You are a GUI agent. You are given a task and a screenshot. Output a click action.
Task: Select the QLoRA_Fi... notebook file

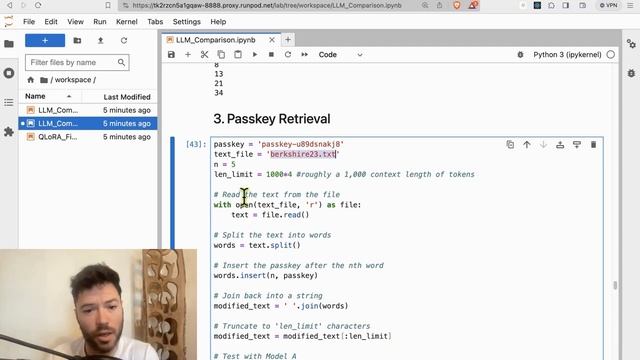88,137
